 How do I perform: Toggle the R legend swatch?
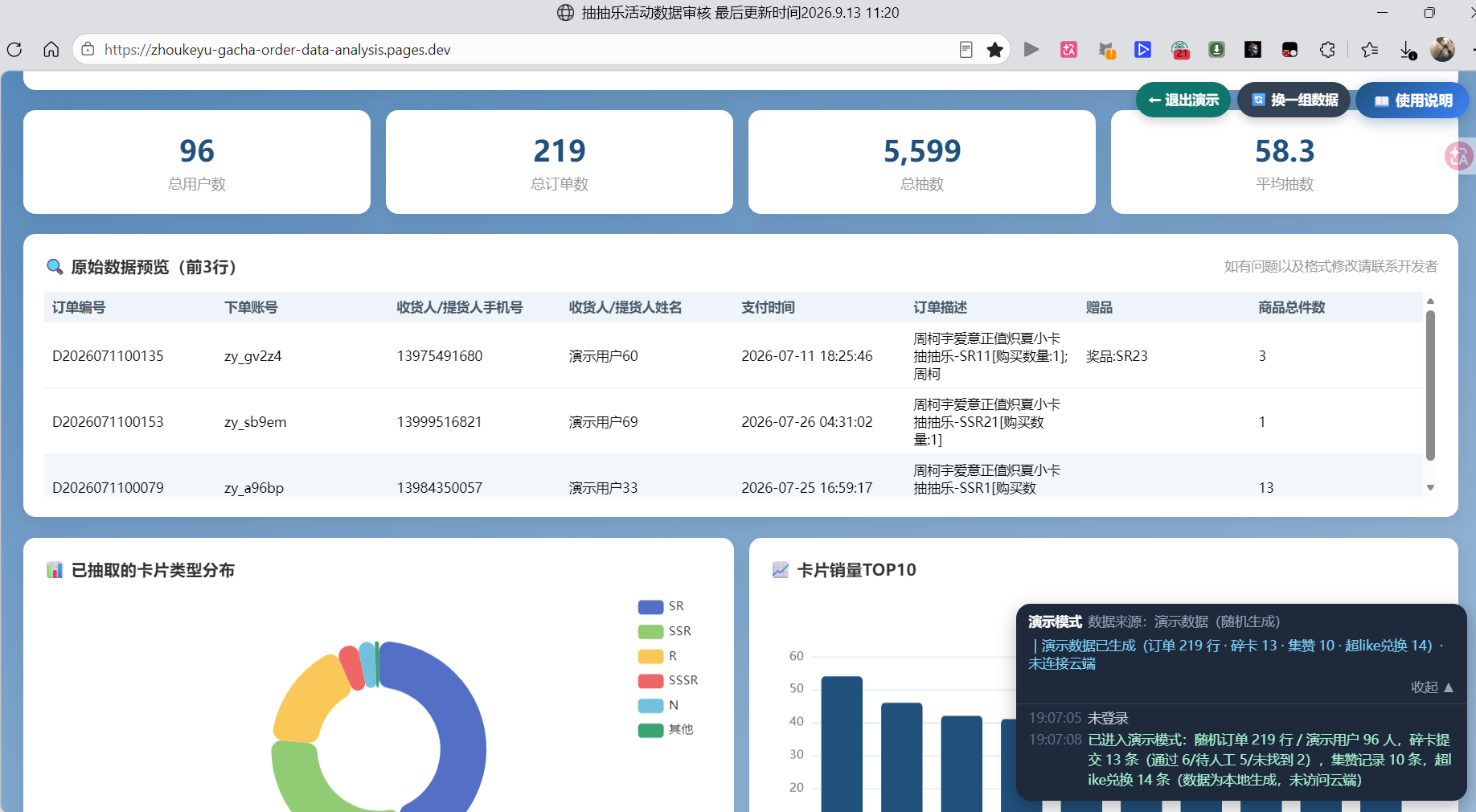point(650,656)
